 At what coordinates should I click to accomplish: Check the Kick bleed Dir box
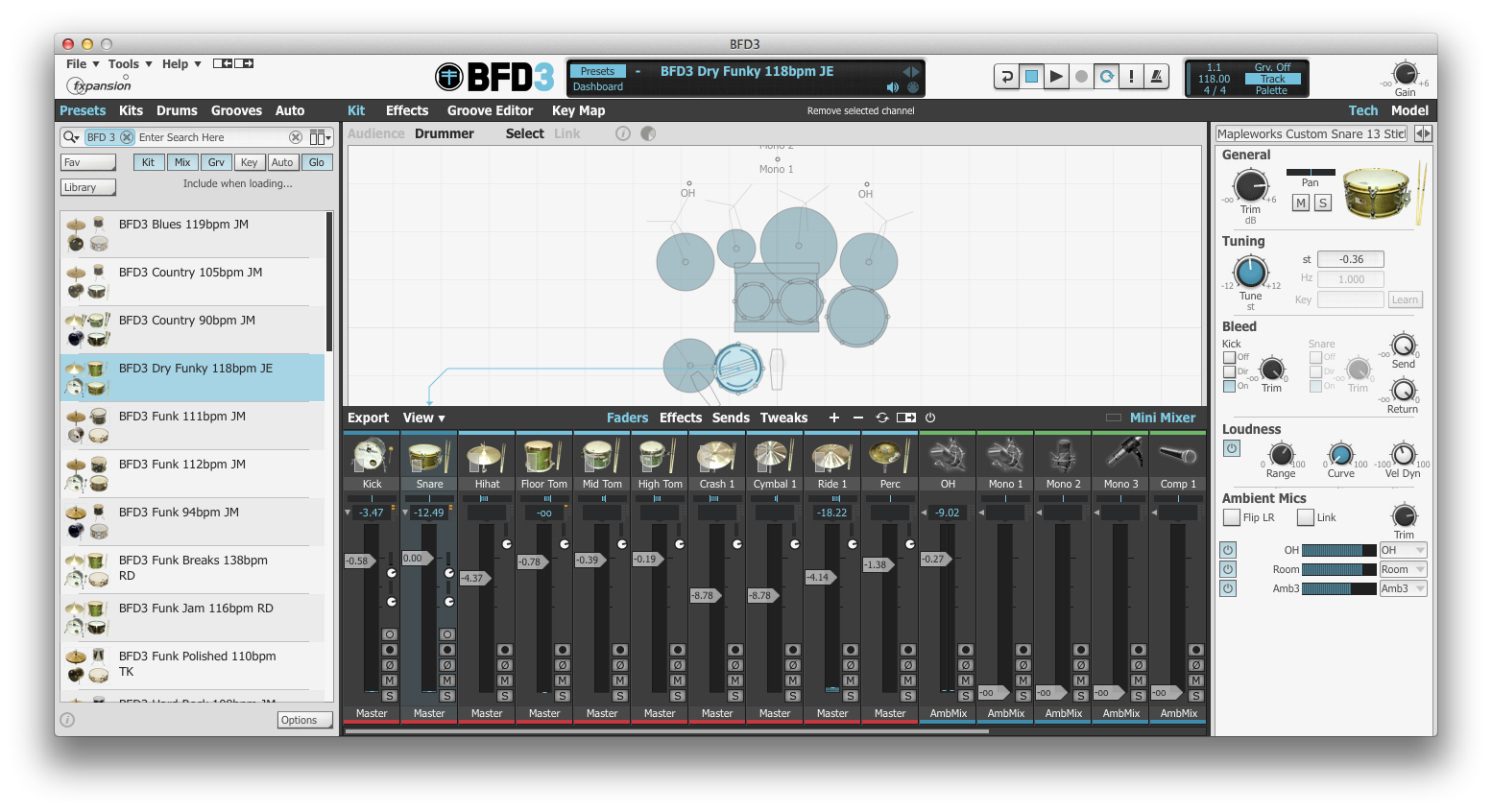(x=1229, y=371)
